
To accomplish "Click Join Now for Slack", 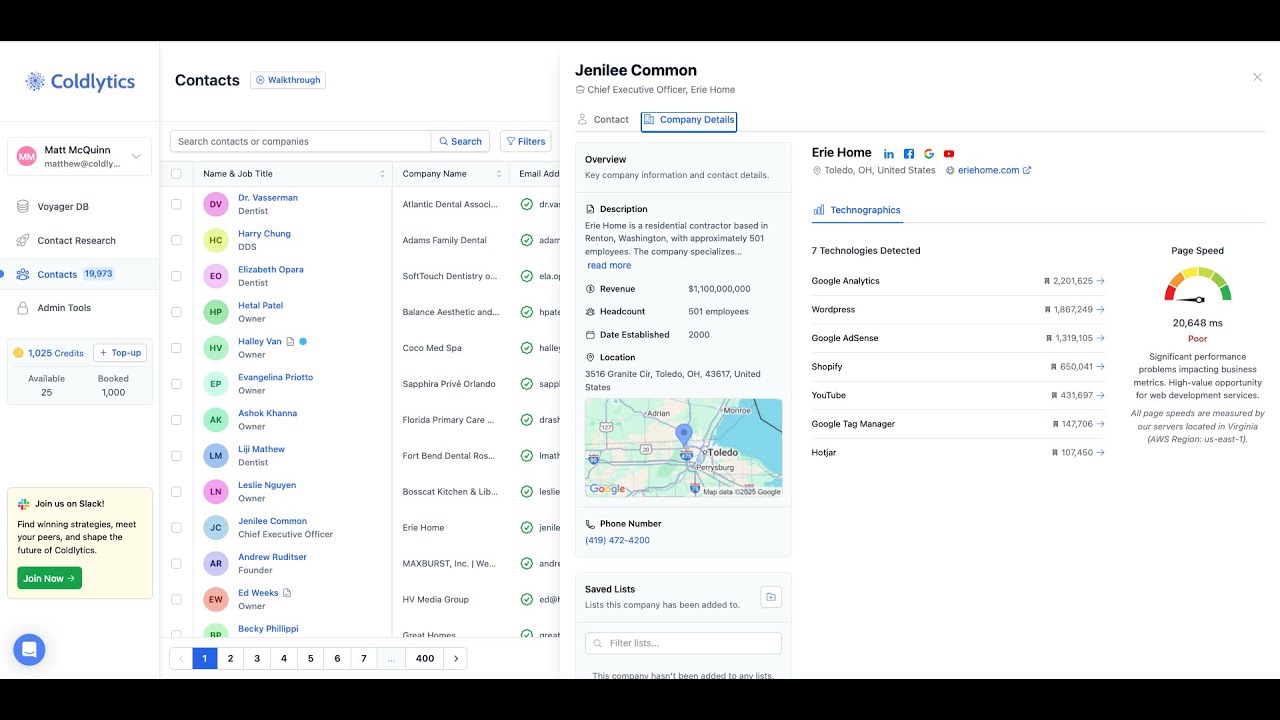I will (x=49, y=578).
